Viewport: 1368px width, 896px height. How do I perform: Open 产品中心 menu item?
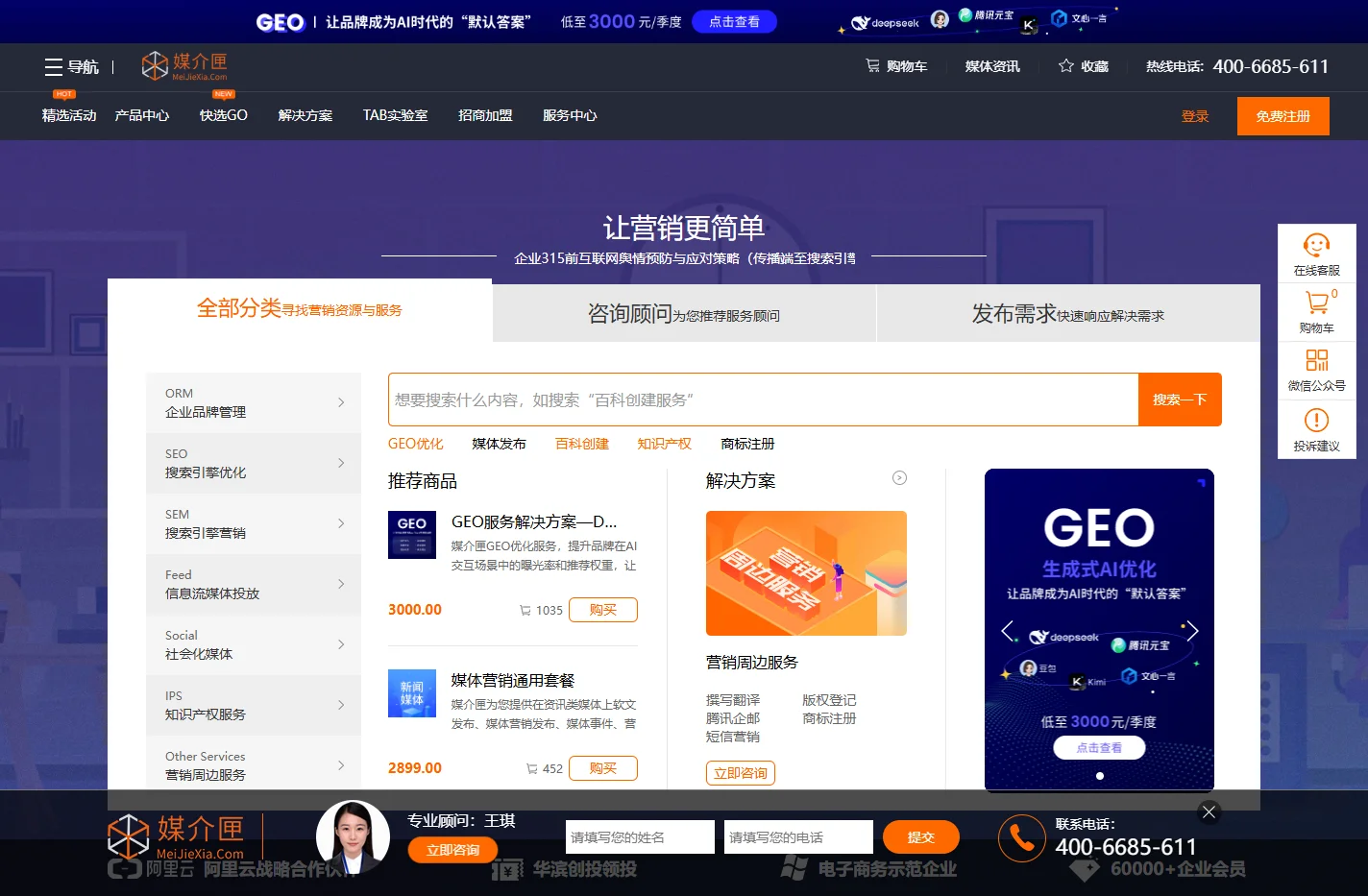click(x=142, y=115)
